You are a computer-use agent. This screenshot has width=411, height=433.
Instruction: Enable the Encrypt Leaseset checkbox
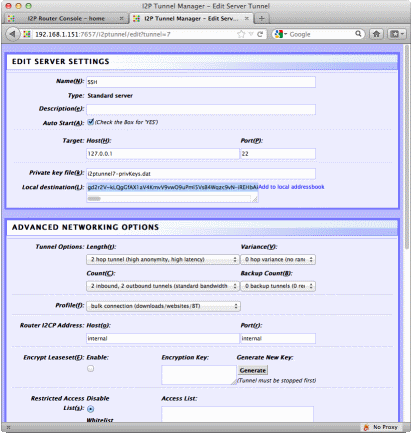point(90,368)
